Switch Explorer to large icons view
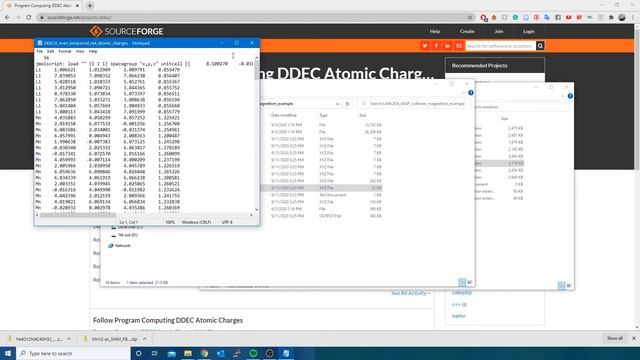 pos(469,282)
